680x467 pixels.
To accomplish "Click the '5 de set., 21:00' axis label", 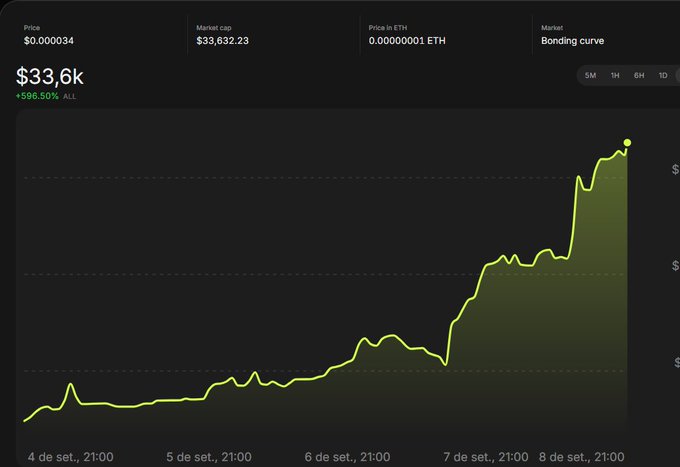I will [209, 457].
